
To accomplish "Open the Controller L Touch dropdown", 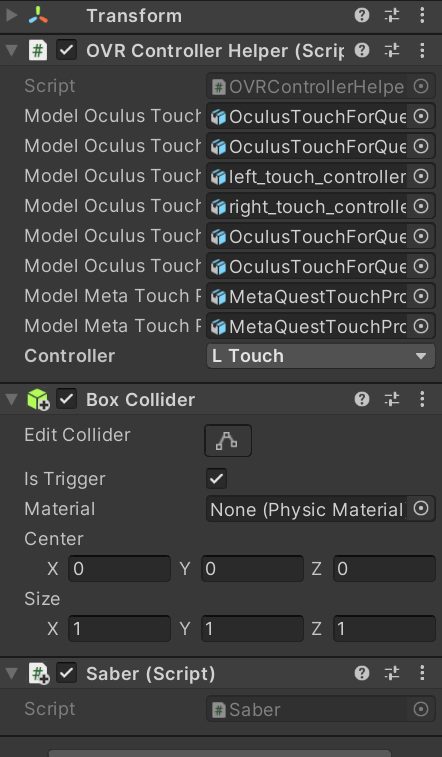I will (321, 356).
